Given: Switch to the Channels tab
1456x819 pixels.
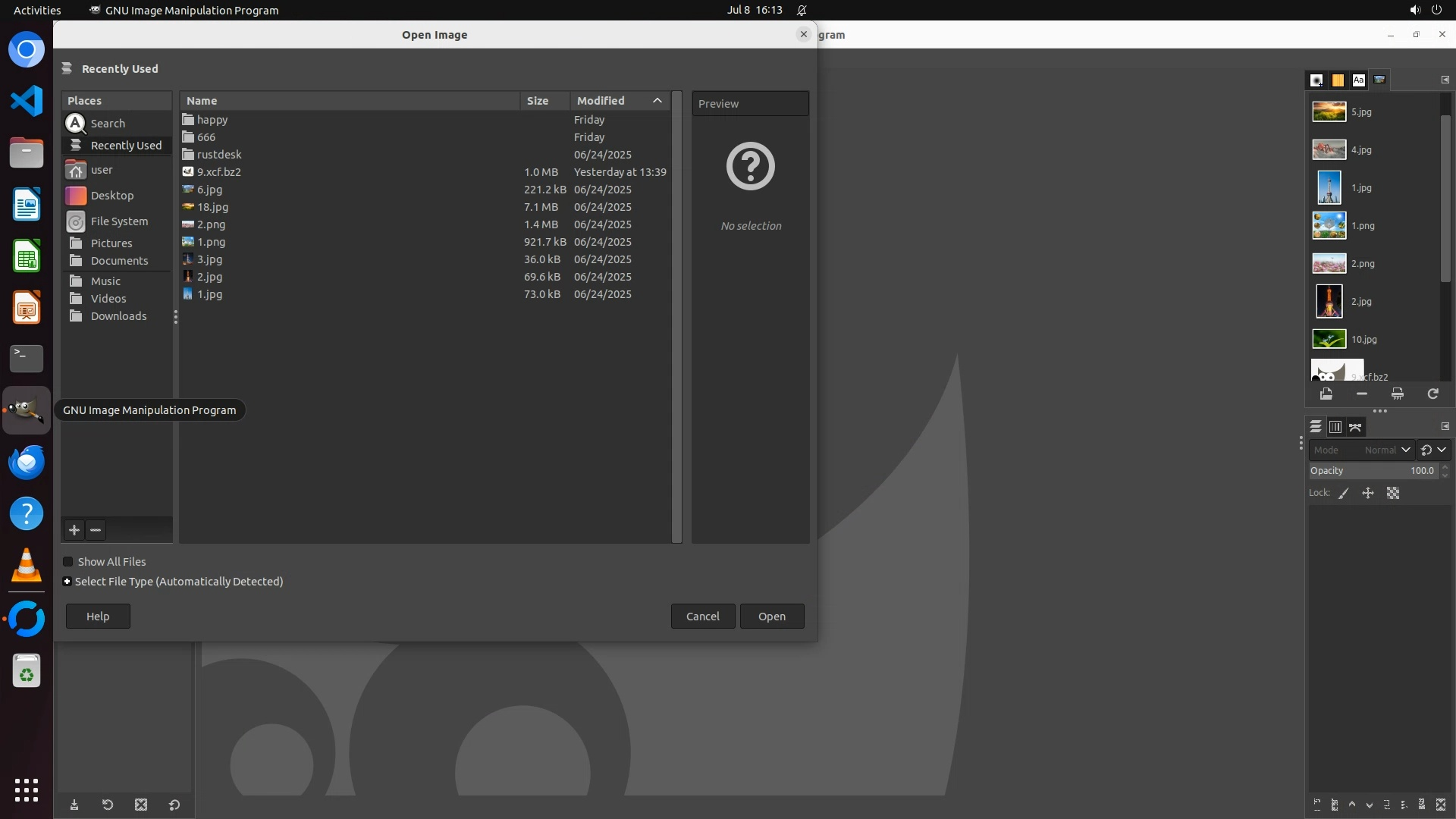Looking at the screenshot, I should pos(1335,427).
